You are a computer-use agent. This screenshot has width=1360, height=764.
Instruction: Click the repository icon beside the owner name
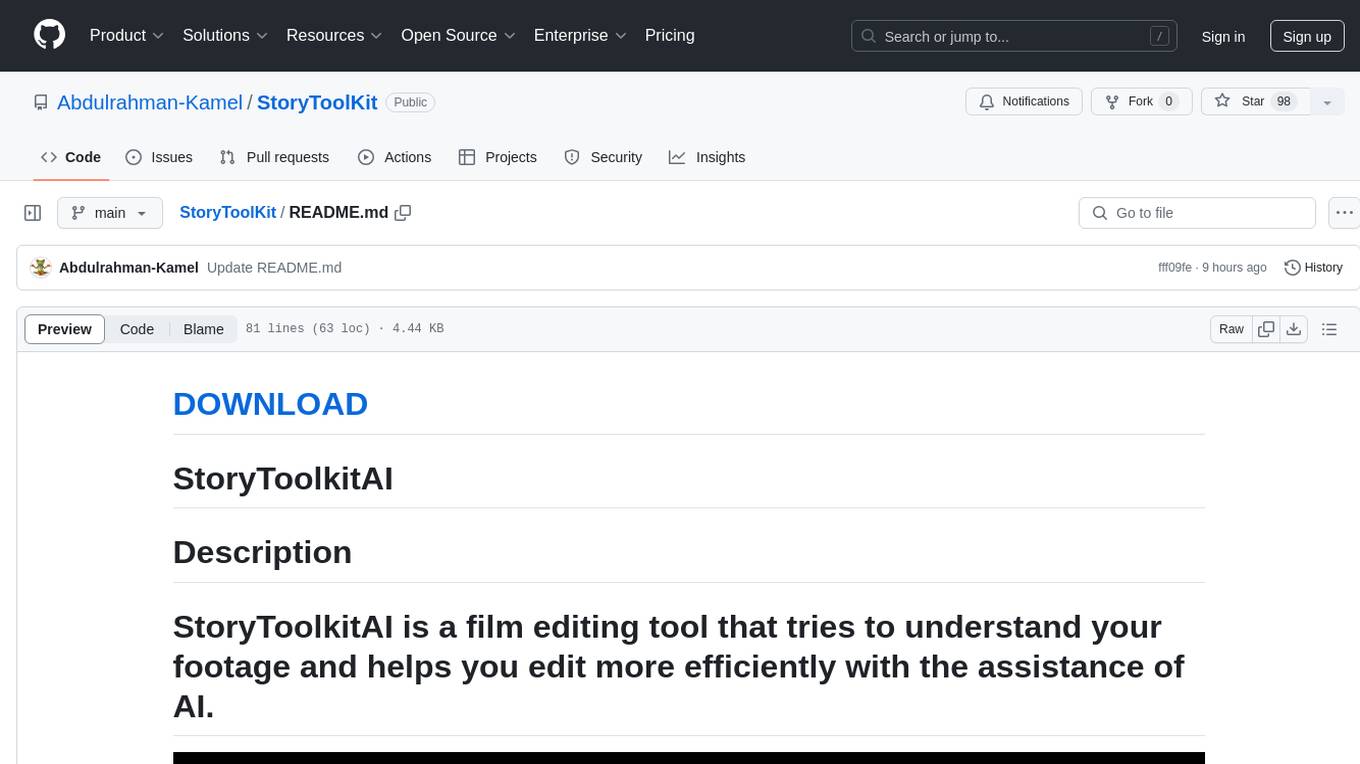click(x=41, y=102)
